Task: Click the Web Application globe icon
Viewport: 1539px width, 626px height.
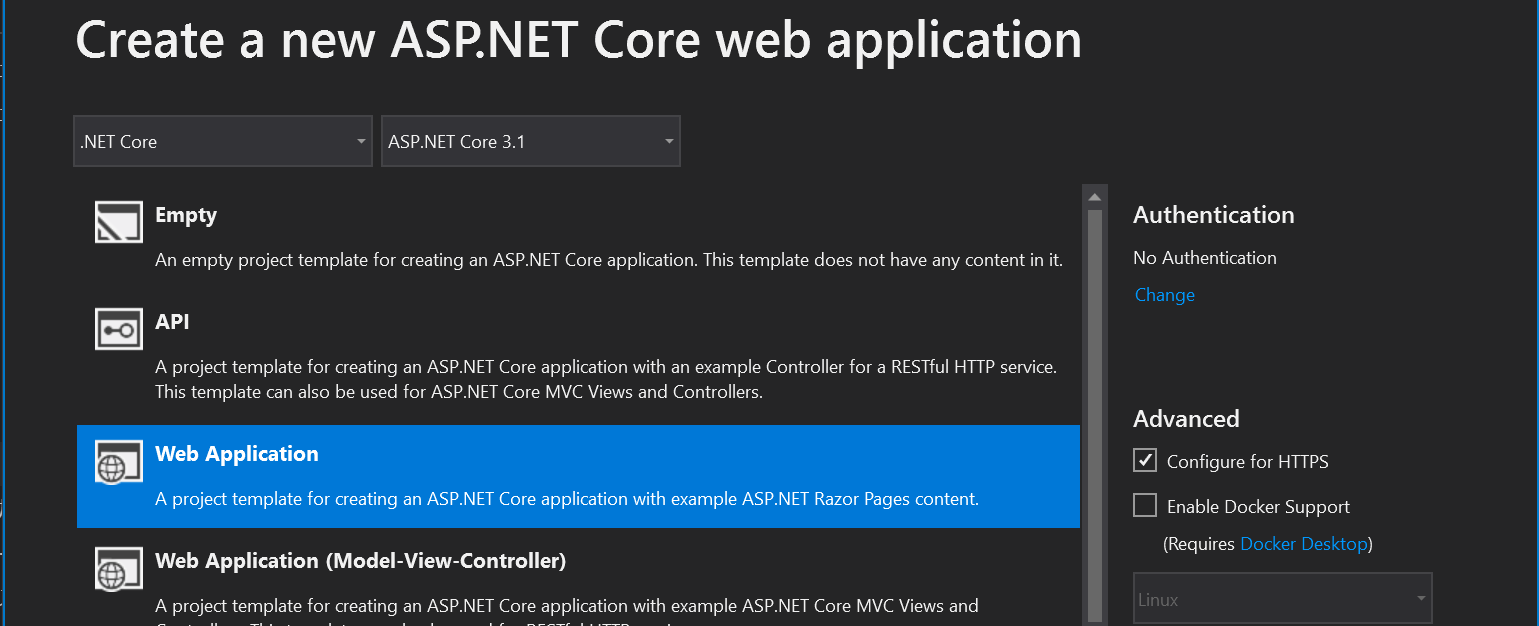Action: pos(118,461)
